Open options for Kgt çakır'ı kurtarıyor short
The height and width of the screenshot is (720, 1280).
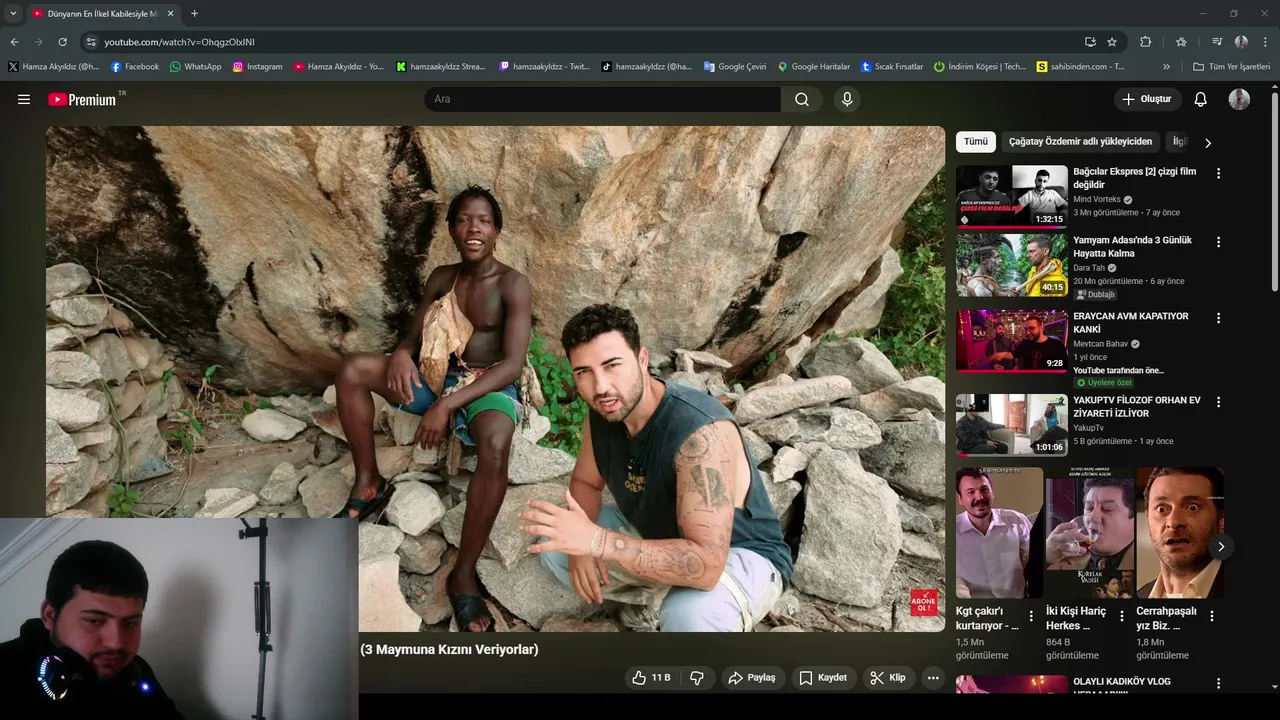(1031, 616)
